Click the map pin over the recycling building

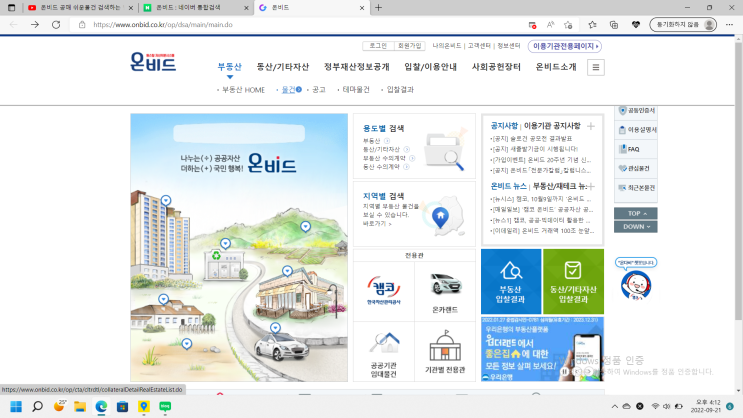point(226,244)
